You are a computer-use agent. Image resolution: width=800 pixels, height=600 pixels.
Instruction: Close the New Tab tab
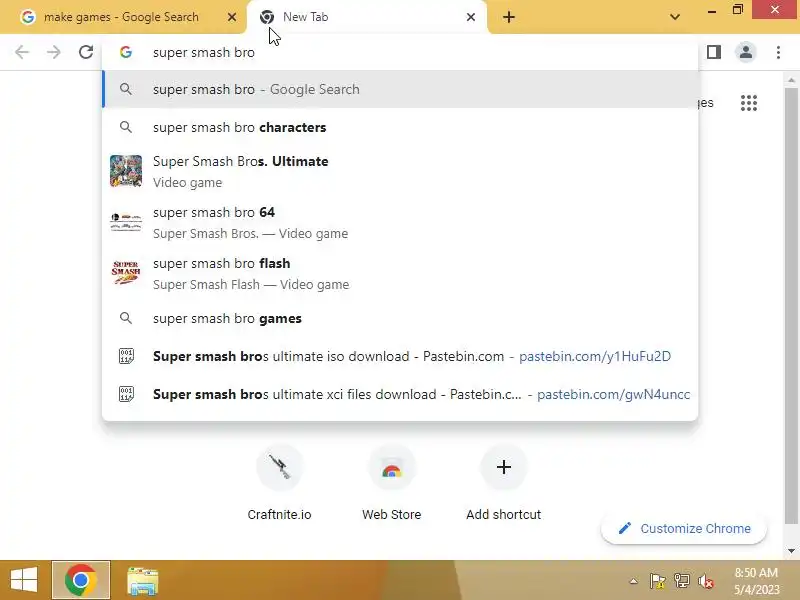point(471,17)
